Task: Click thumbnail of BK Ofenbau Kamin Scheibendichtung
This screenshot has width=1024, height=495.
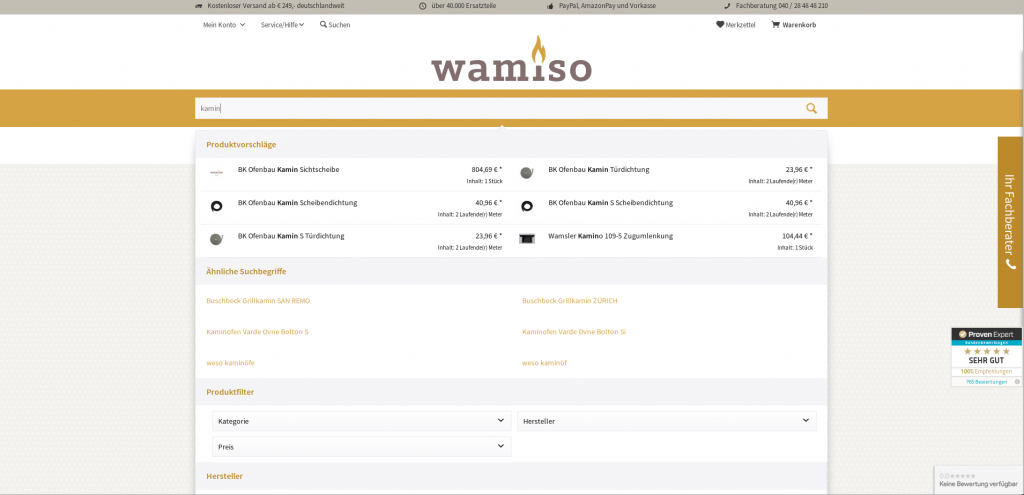Action: [217, 206]
